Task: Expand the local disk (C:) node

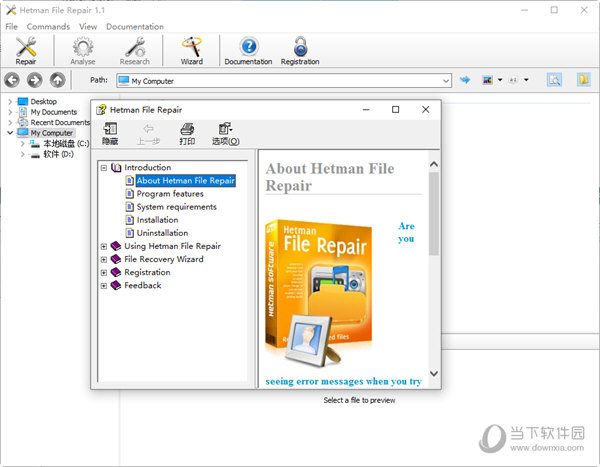Action: pyautogui.click(x=23, y=144)
